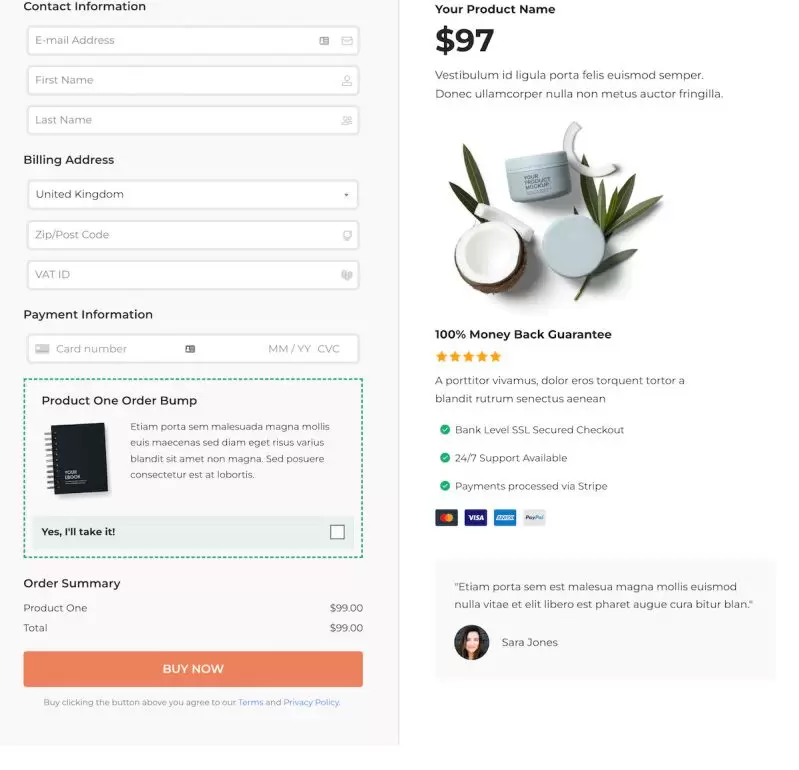This screenshot has width=799, height=770.
Task: Click the MM / YY expiry field
Action: click(289, 349)
